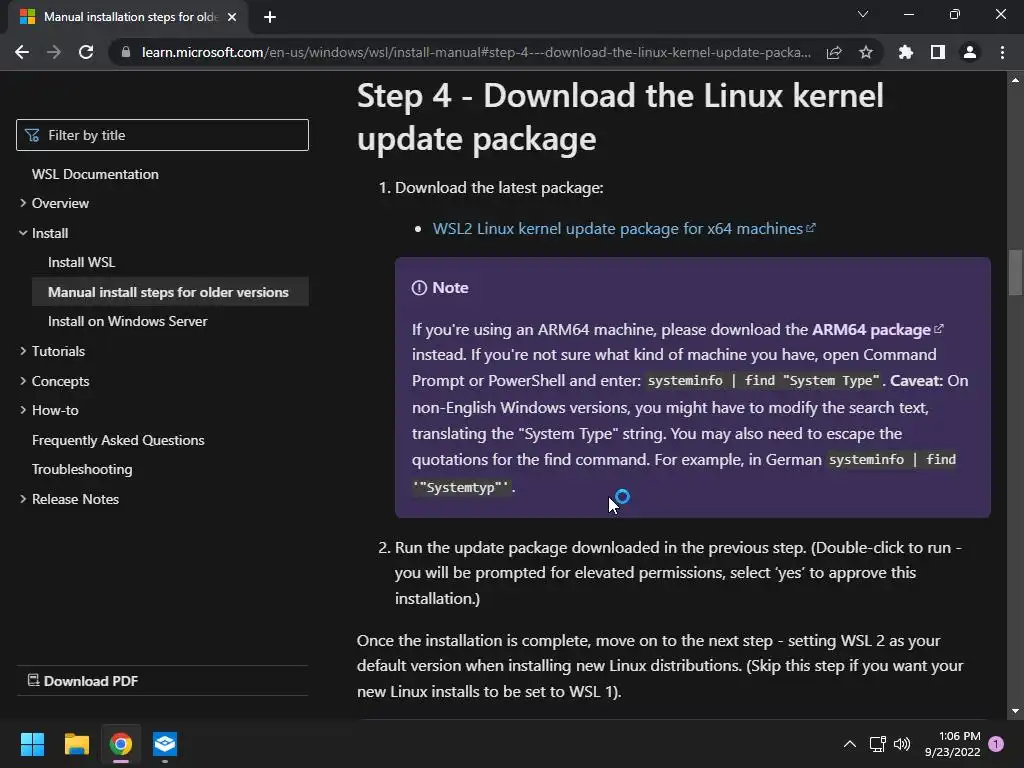Click the '"Systemtyp"' code snippet
The height and width of the screenshot is (768, 1024).
point(460,487)
